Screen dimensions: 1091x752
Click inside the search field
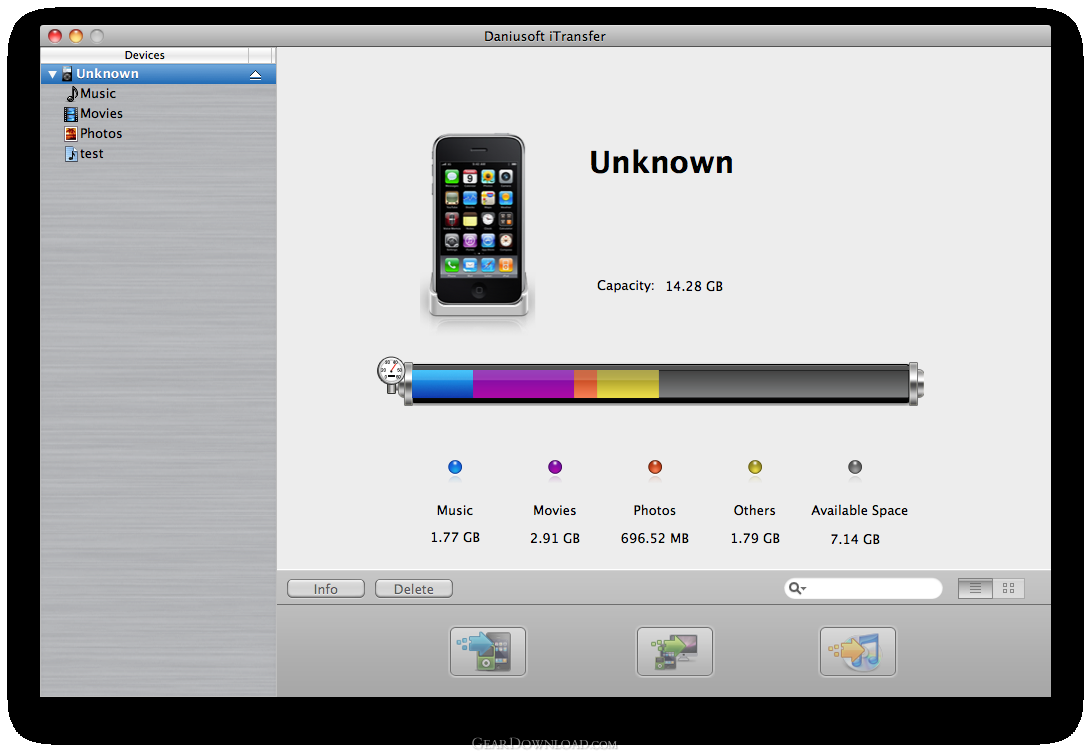point(863,589)
